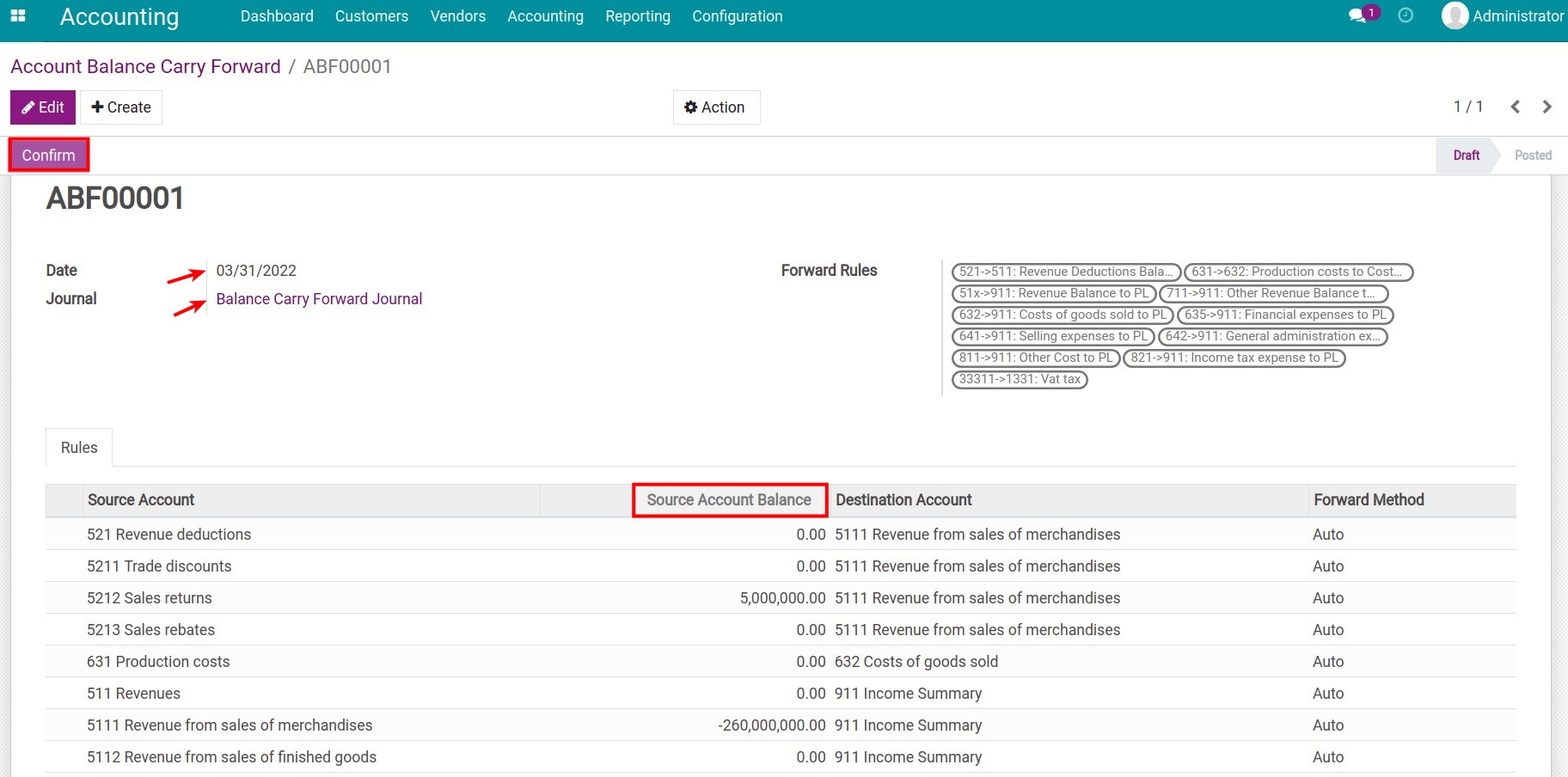Viewport: 1568px width, 777px height.
Task: Open the conversations chat icon
Action: (x=1357, y=15)
